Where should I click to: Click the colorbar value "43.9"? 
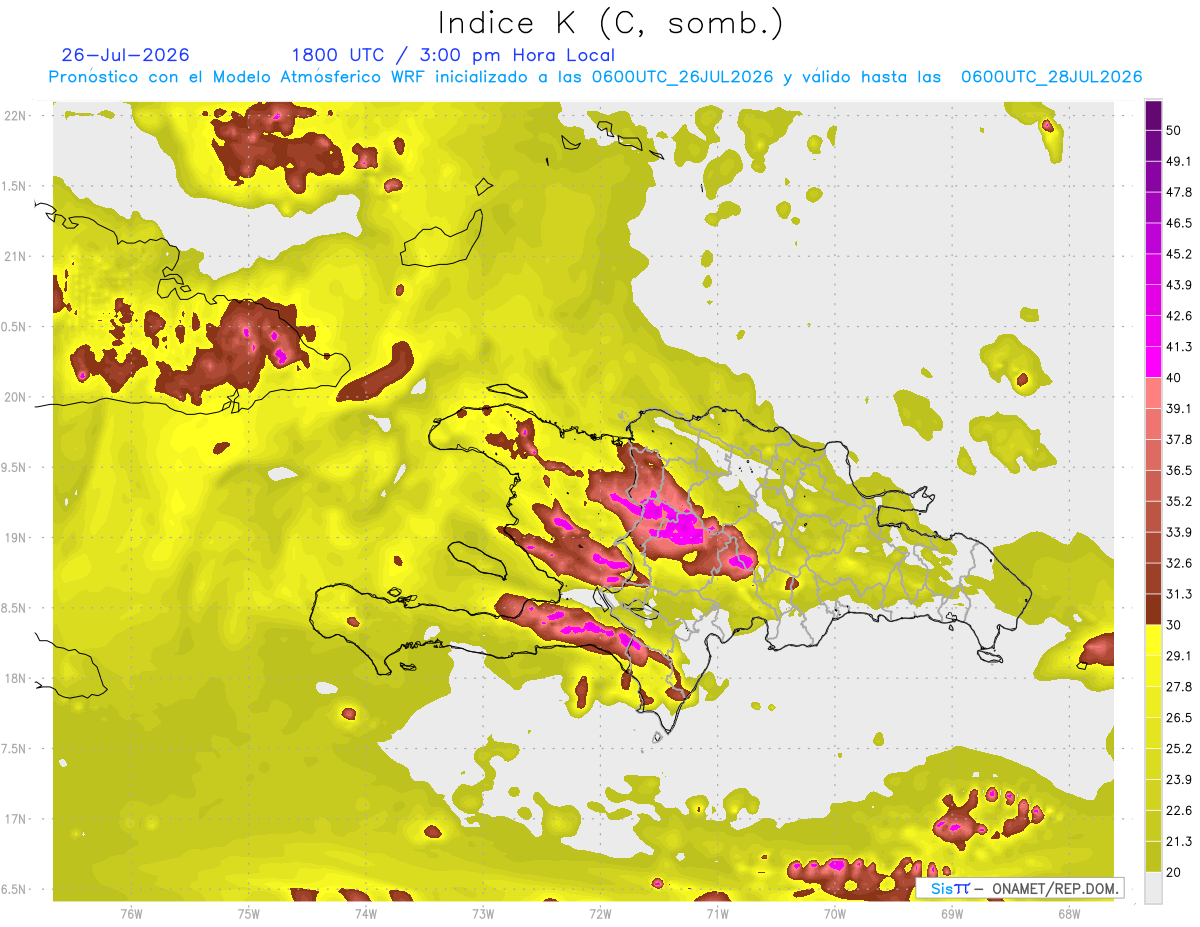1179,285
